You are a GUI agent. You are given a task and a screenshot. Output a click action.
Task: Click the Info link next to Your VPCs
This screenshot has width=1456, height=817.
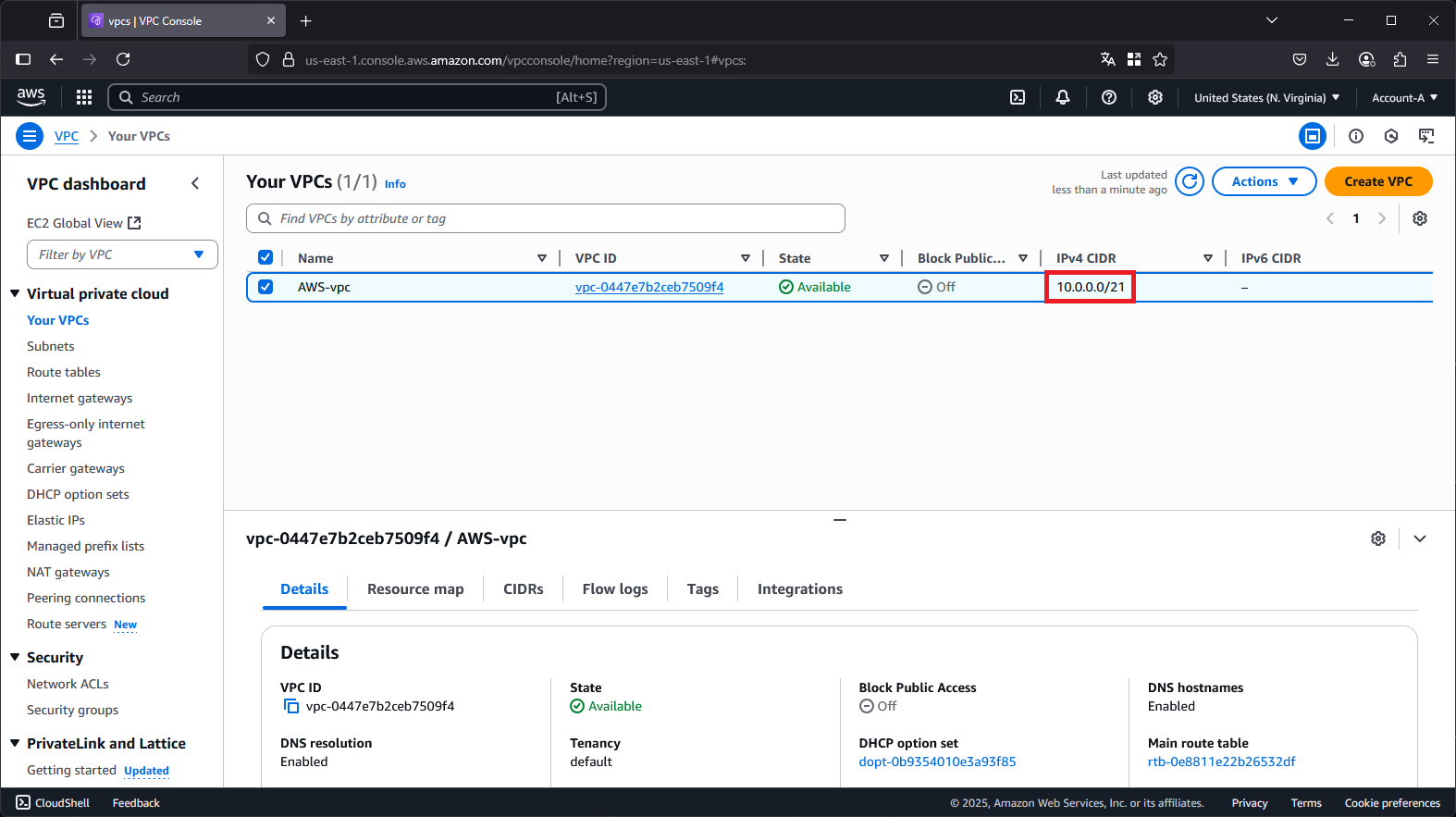click(x=395, y=184)
